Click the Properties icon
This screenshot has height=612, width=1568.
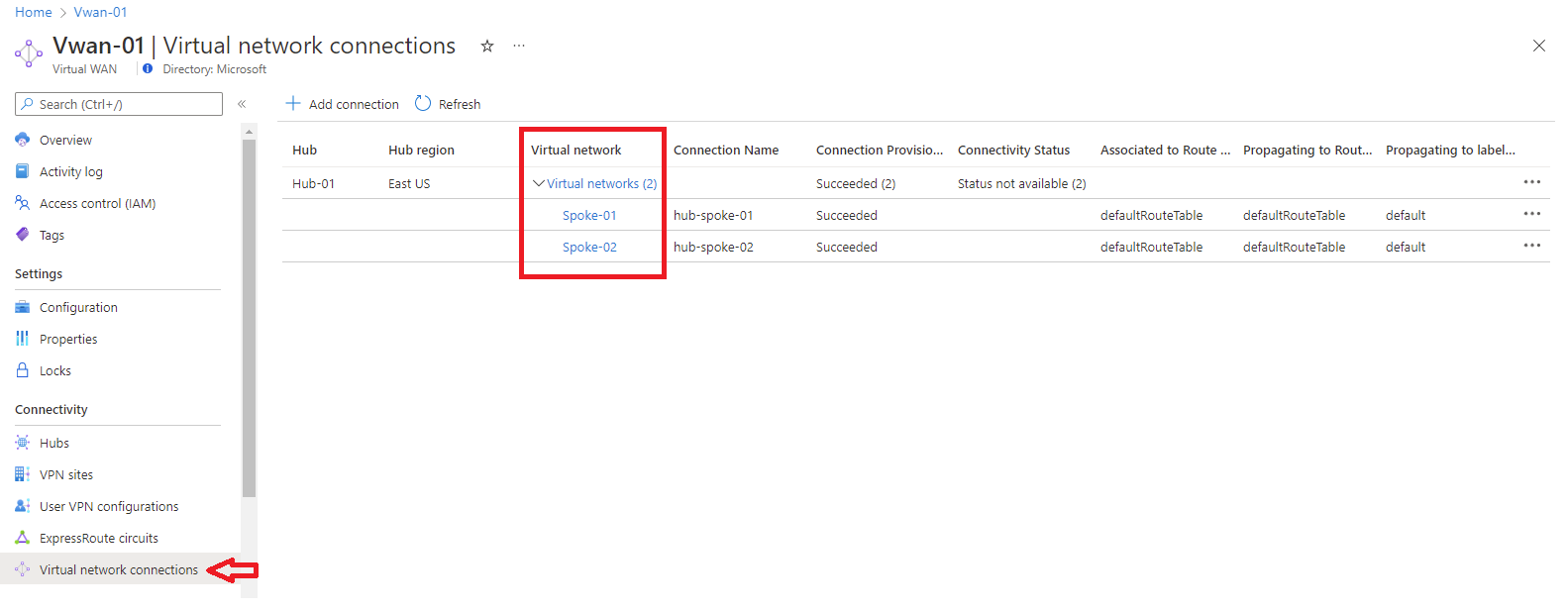(x=23, y=339)
